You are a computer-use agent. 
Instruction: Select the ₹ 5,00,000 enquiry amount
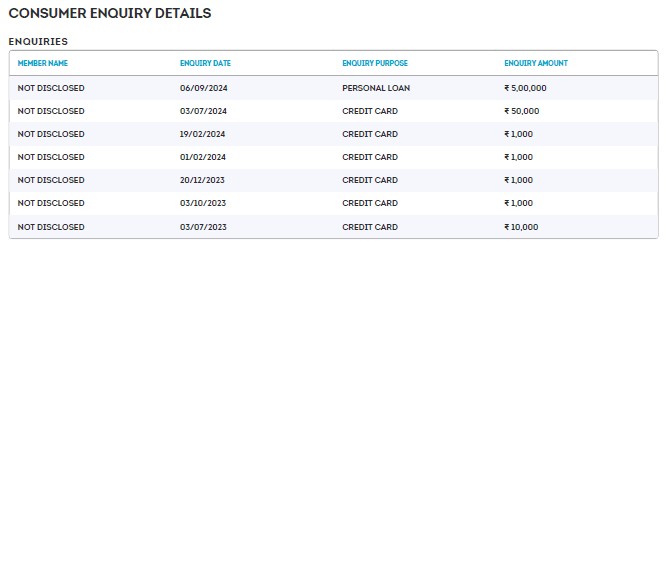525,88
